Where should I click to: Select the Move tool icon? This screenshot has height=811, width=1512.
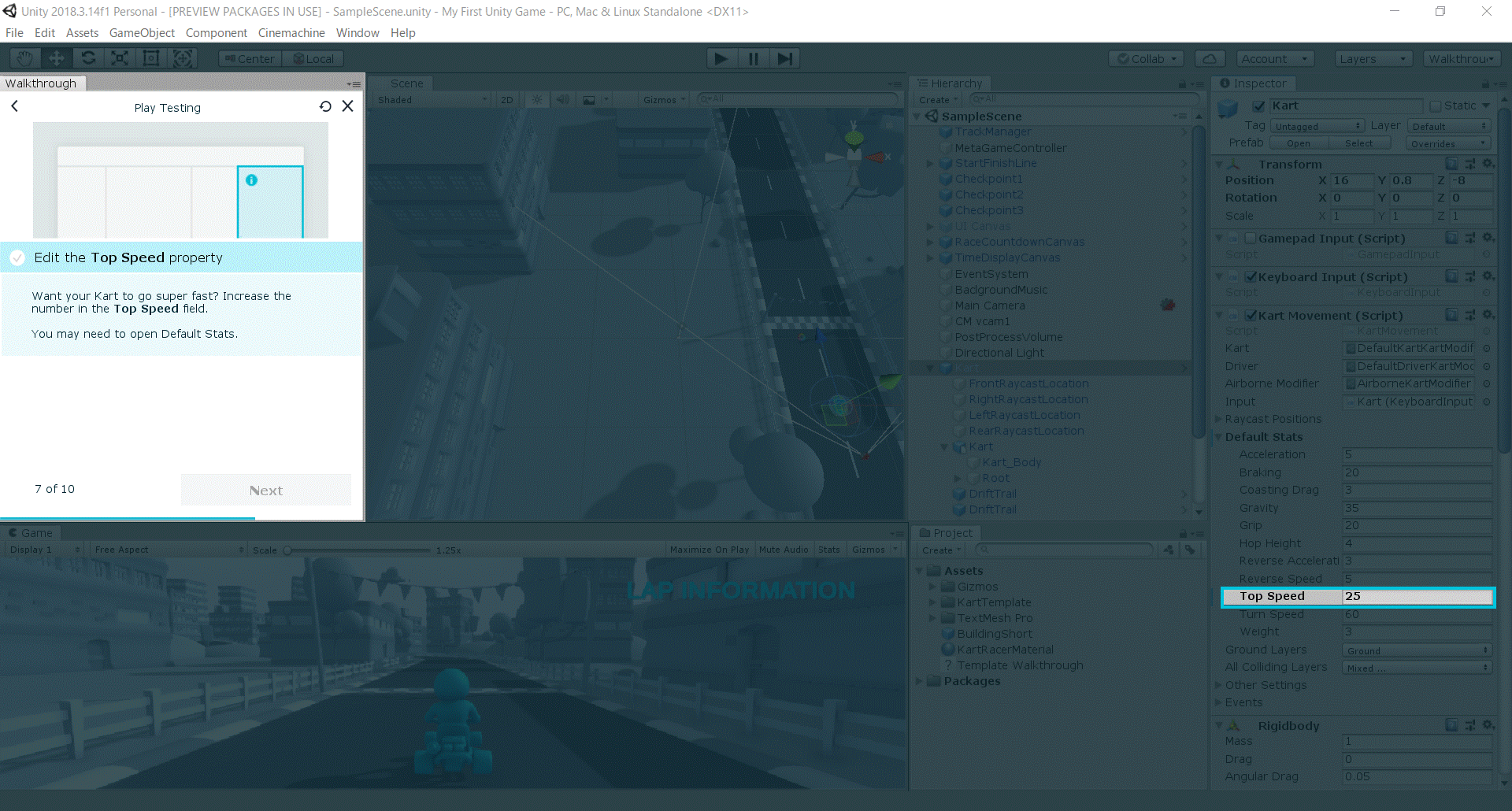tap(57, 58)
